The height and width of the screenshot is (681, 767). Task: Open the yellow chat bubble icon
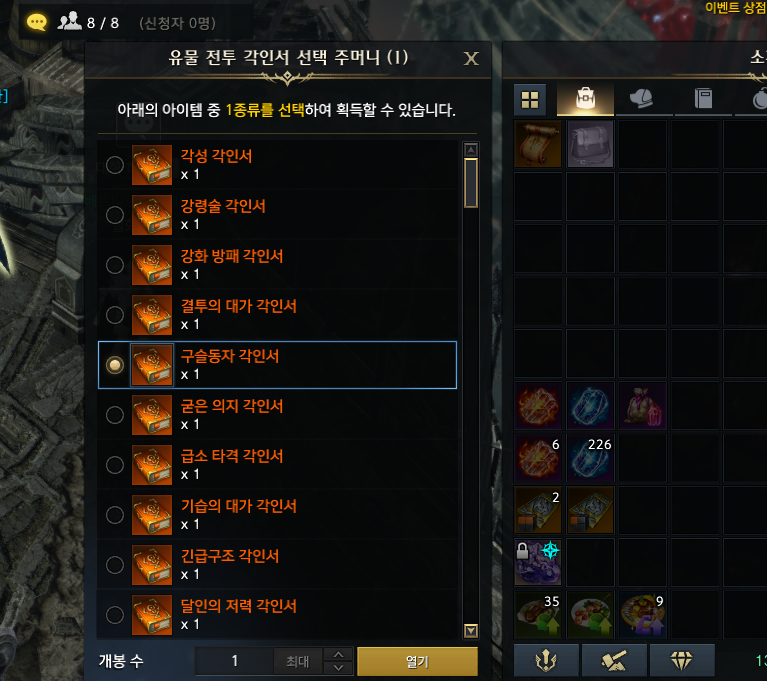pos(37,23)
